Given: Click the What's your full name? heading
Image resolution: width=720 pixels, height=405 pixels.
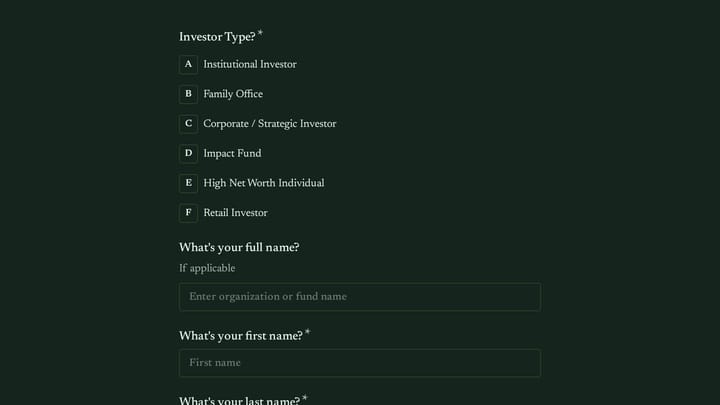Looking at the screenshot, I should click(239, 248).
